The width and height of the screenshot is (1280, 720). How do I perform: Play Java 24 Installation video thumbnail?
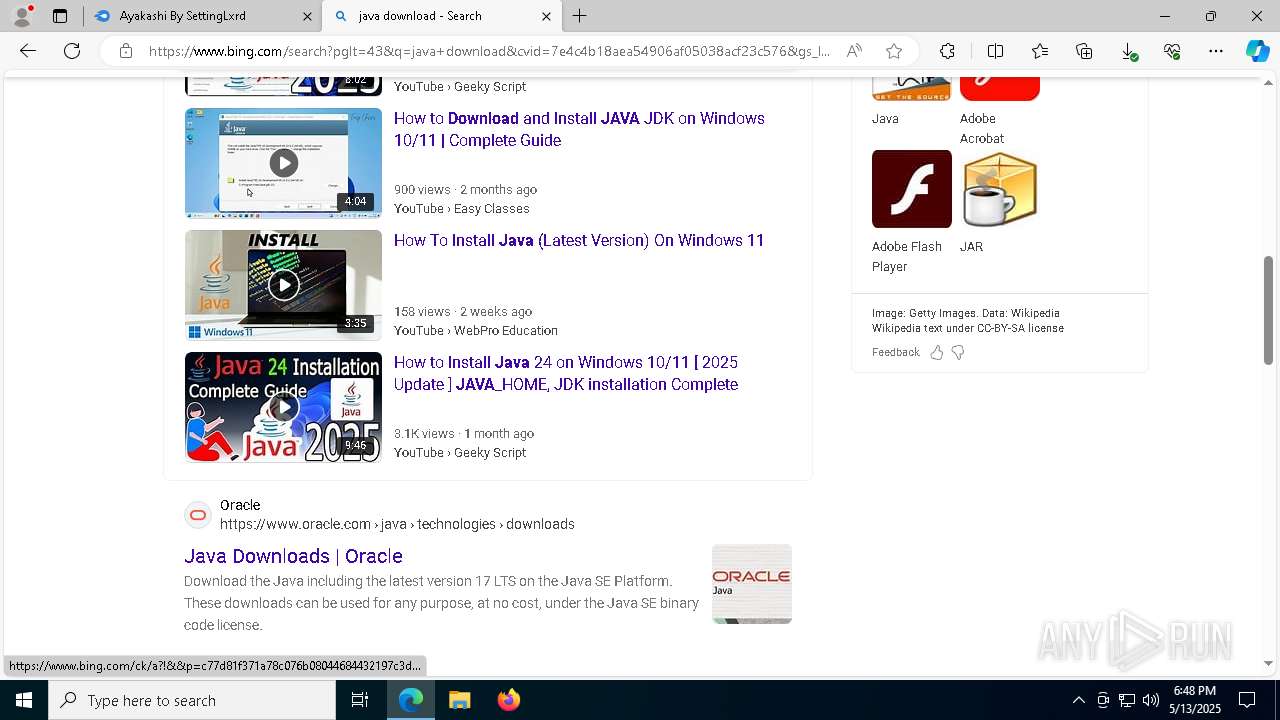pyautogui.click(x=283, y=407)
